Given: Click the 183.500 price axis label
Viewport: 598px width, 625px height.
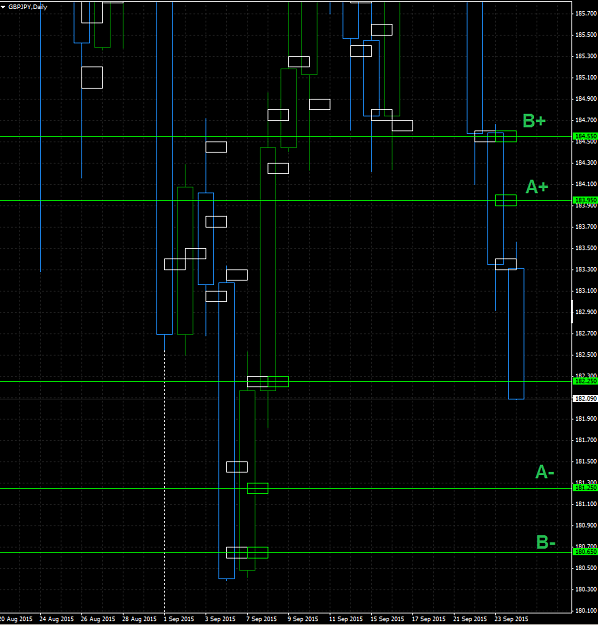Looking at the screenshot, I should 586,248.
